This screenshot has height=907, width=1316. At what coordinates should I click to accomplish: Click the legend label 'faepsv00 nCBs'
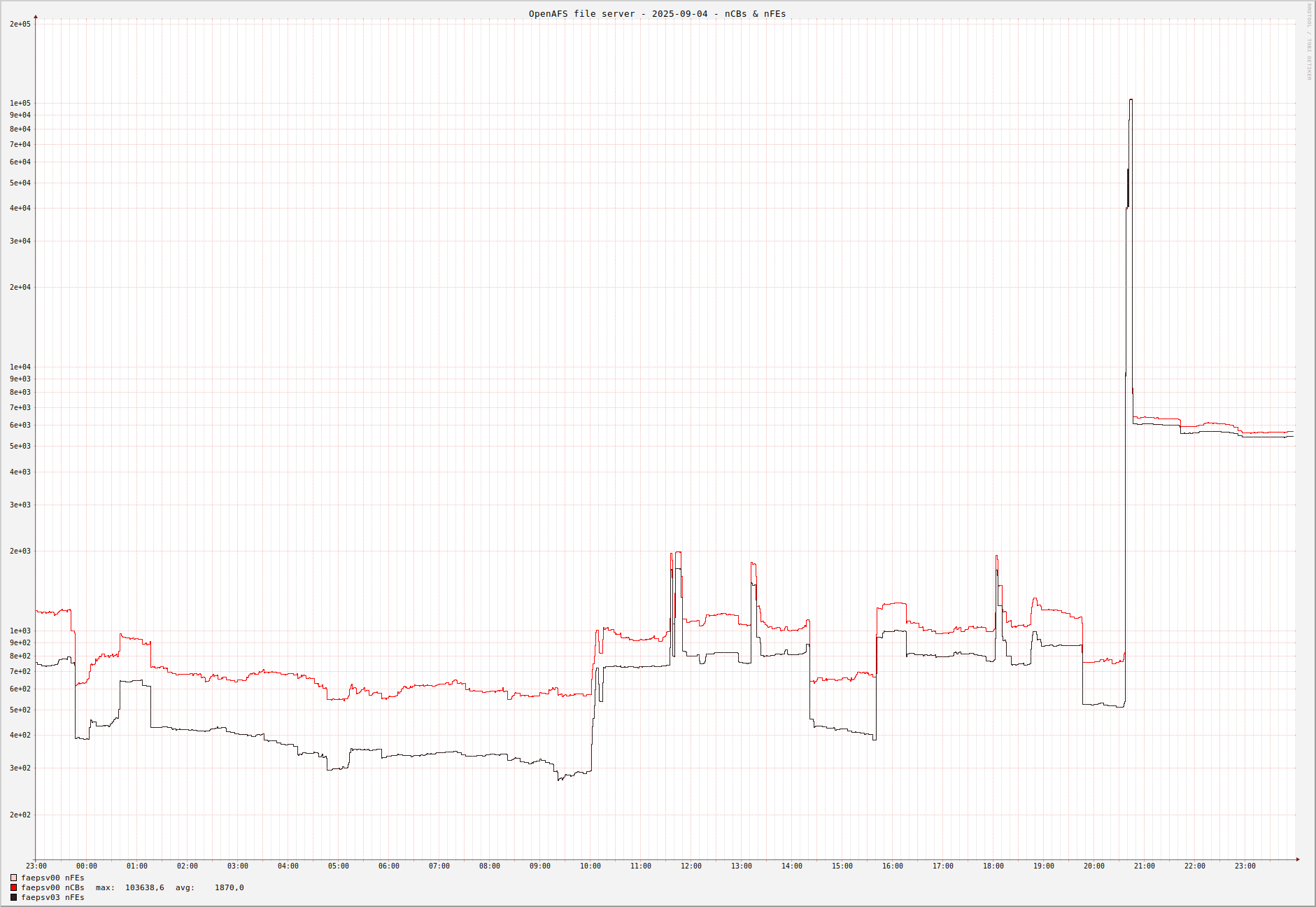click(52, 887)
